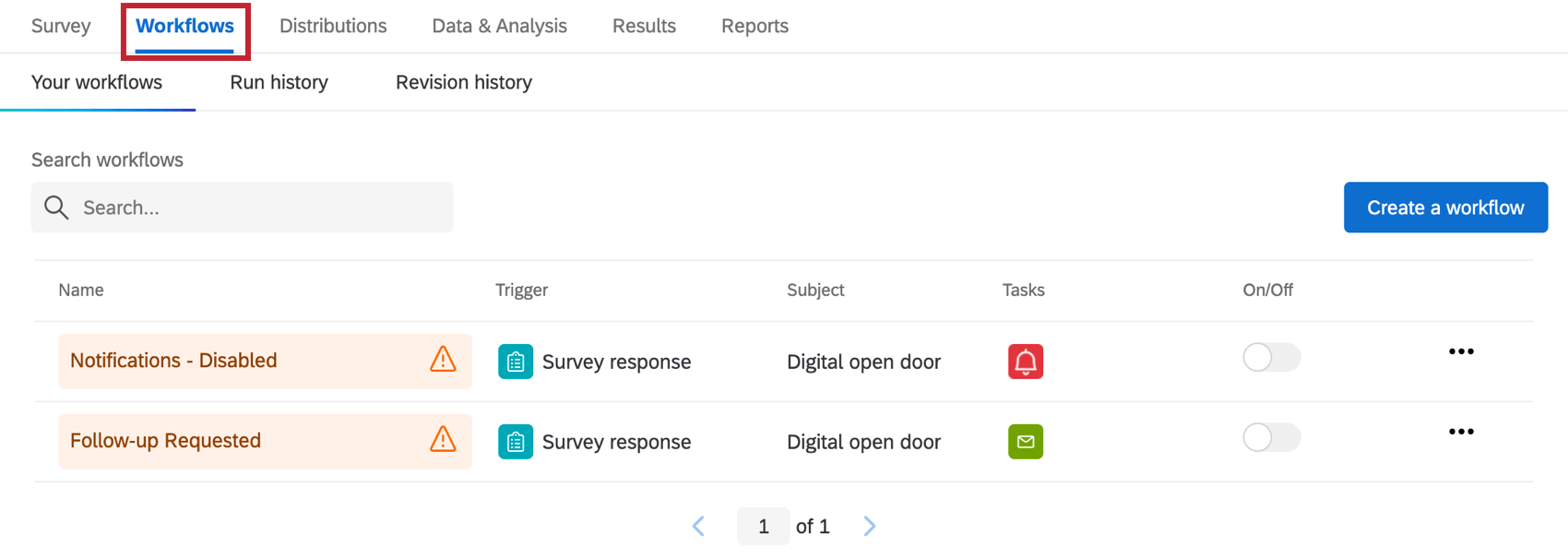Open the Data & Analysis tab

pyautogui.click(x=499, y=26)
